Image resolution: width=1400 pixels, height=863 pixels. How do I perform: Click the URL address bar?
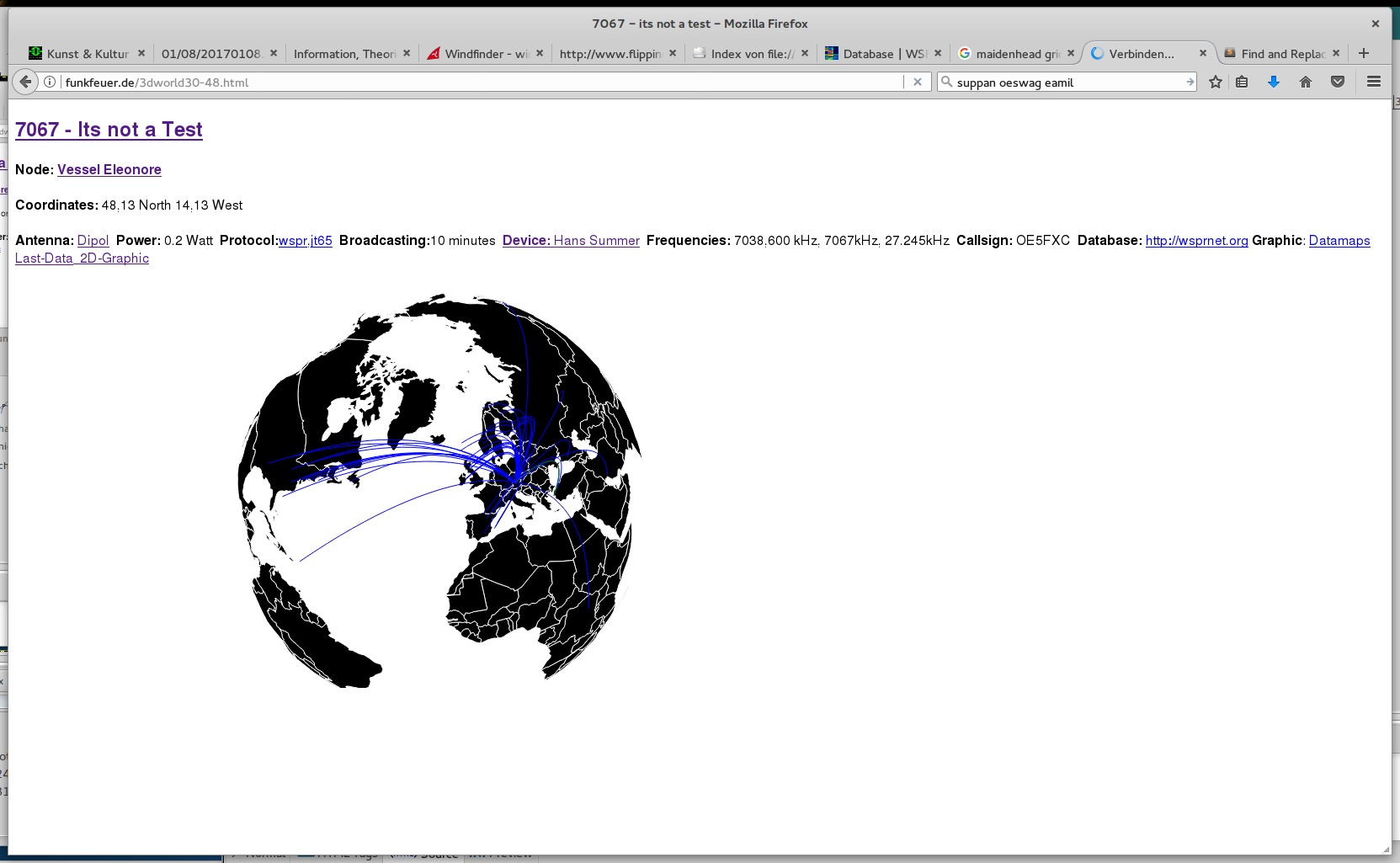coord(480,83)
